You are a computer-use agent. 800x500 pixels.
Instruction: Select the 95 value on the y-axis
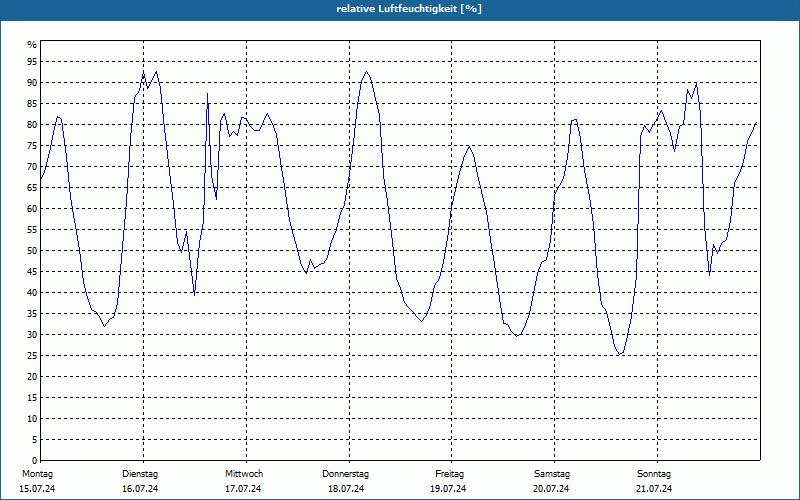point(32,62)
